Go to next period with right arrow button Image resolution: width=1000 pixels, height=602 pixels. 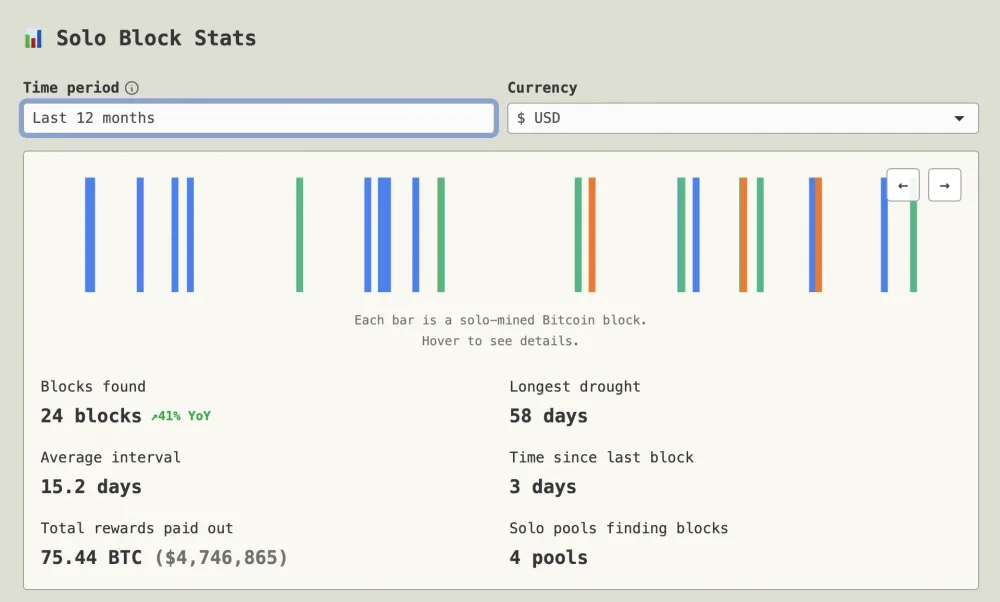[945, 186]
